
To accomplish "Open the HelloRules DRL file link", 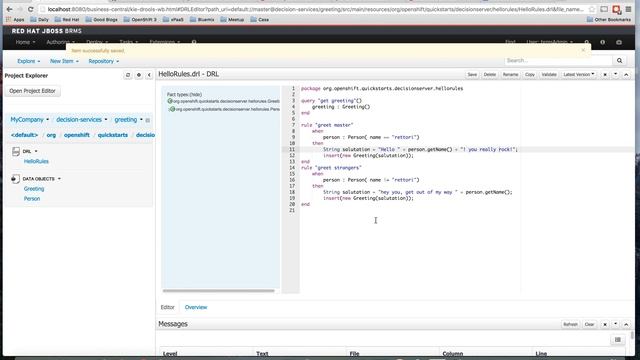I will pos(36,161).
